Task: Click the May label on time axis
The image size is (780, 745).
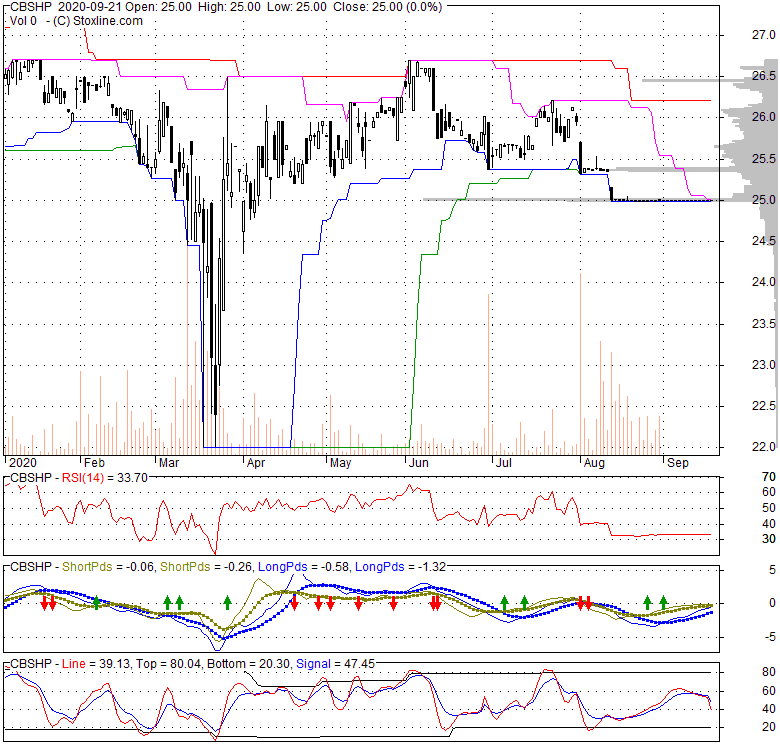Action: 340,463
